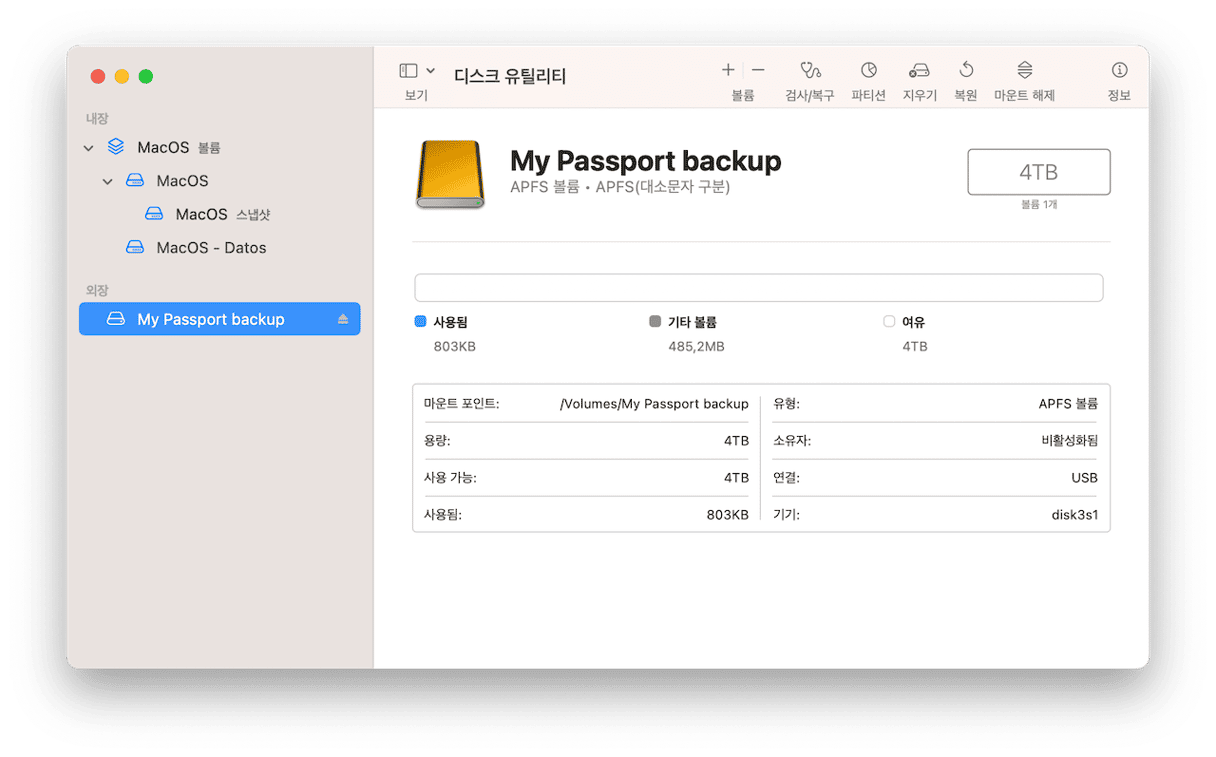Open the Info panel icon
Image resolution: width=1216 pixels, height=757 pixels.
(x=1119, y=70)
